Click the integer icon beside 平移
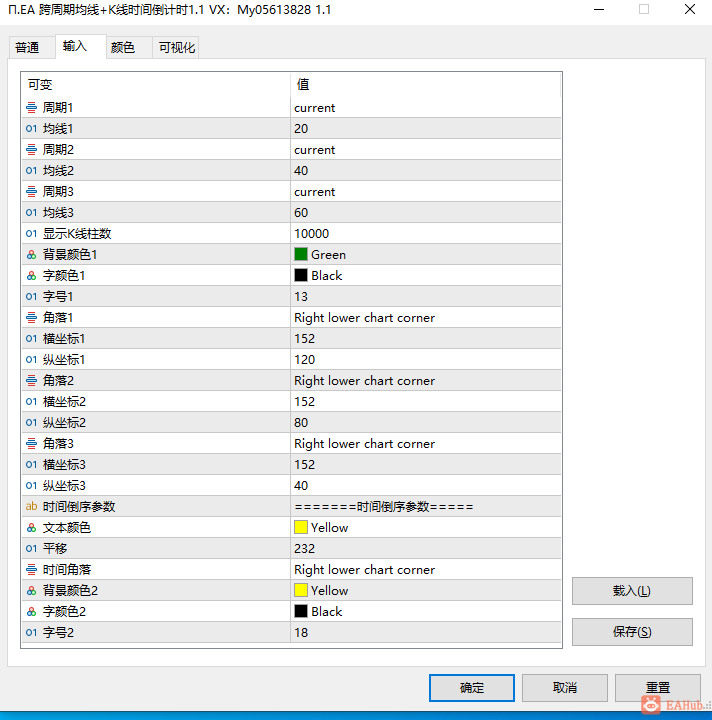The image size is (712, 720). 31,549
